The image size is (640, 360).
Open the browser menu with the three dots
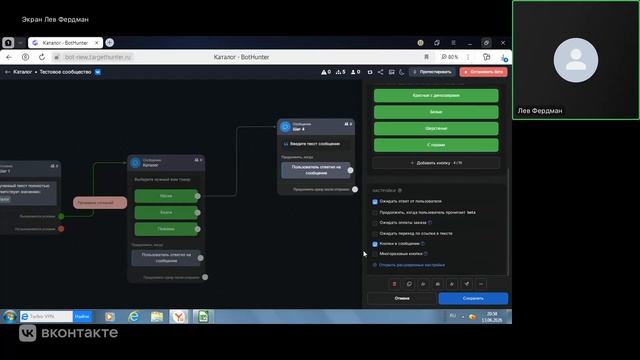pos(468,57)
